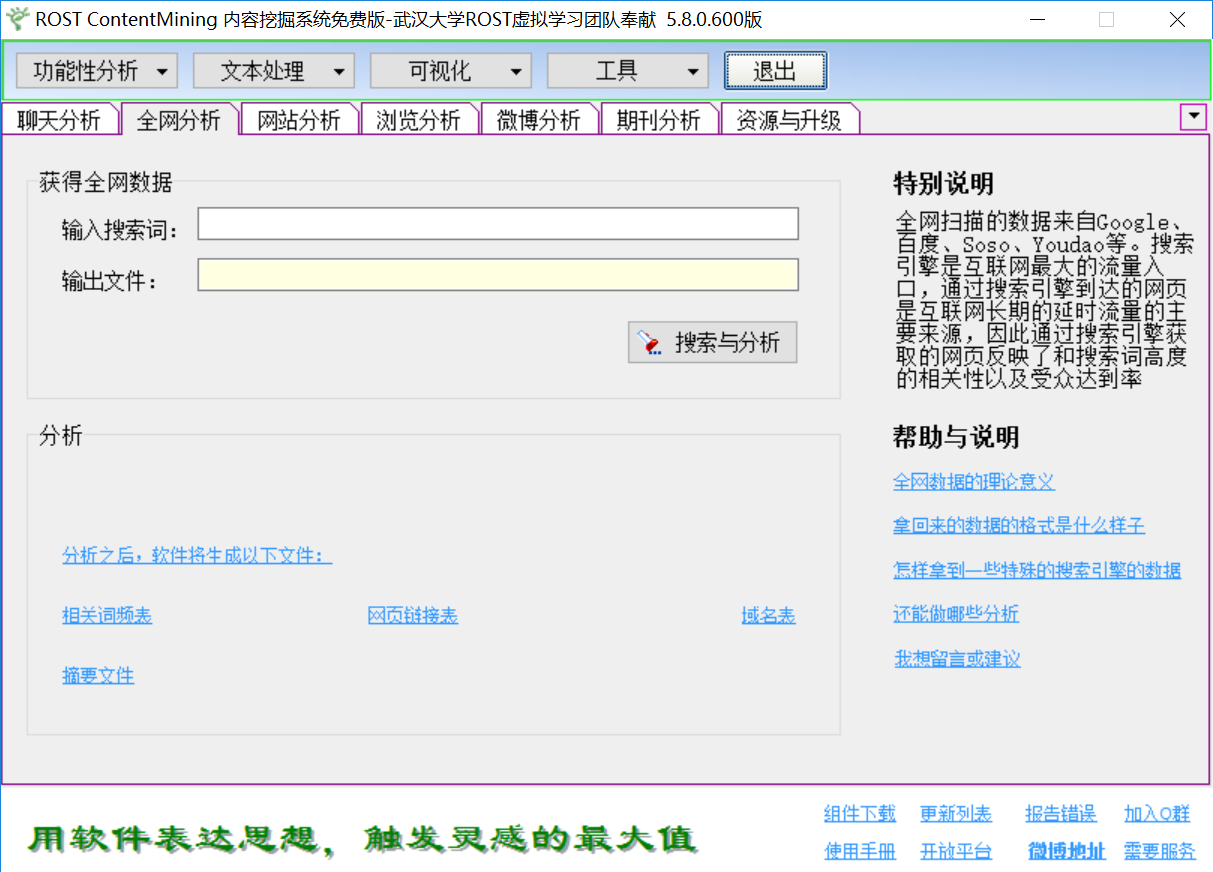Click the 搜索与分析 button
Screen dimensions: 1213x872
712,343
